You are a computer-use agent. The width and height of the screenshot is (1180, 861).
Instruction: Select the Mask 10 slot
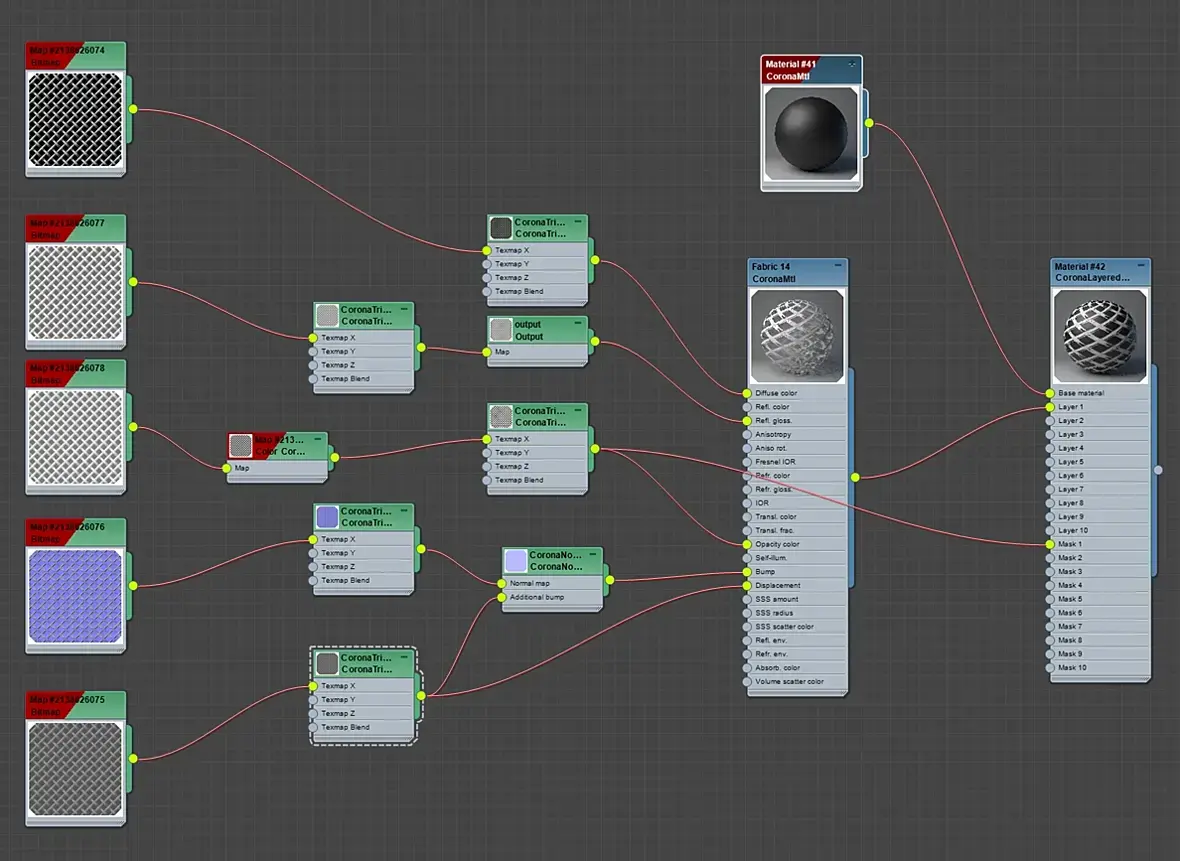[x=1099, y=668]
